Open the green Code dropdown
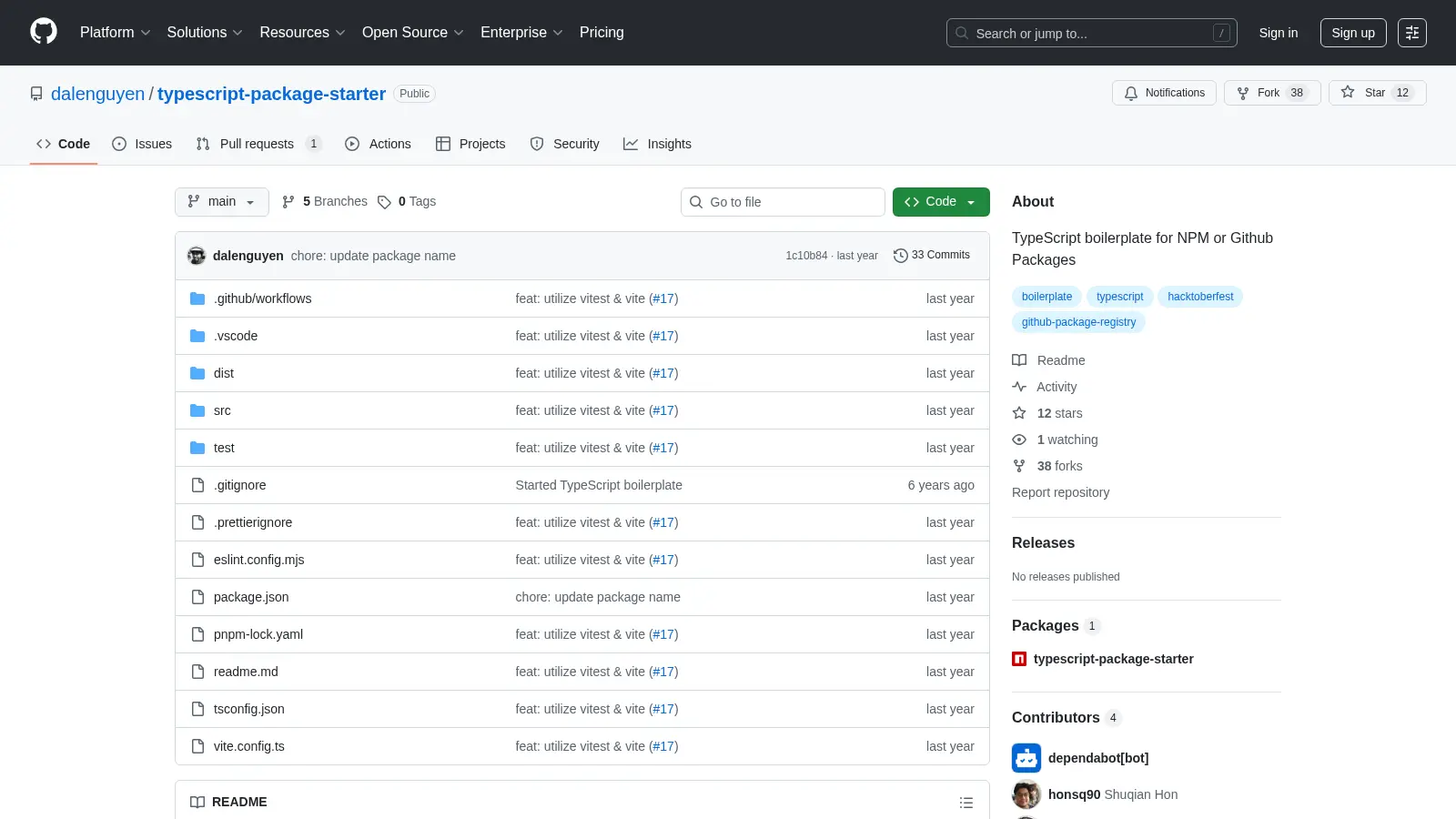This screenshot has width=1456, height=819. pos(941,202)
